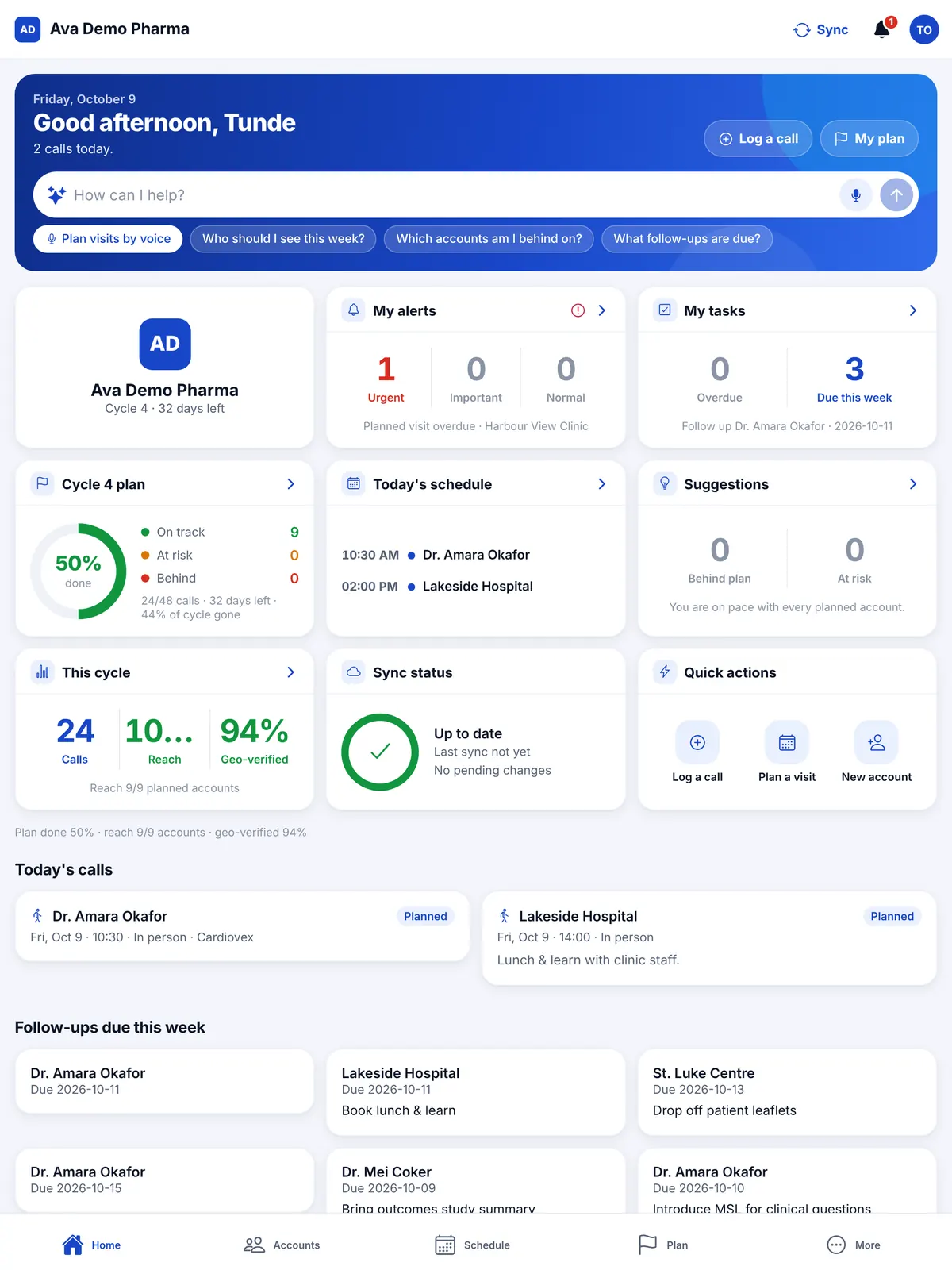Open the TO user avatar

(924, 29)
